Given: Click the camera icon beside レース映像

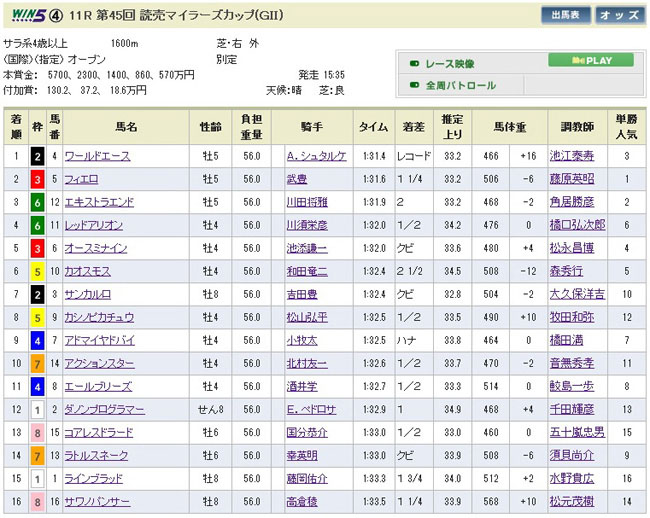Looking at the screenshot, I should point(414,63).
